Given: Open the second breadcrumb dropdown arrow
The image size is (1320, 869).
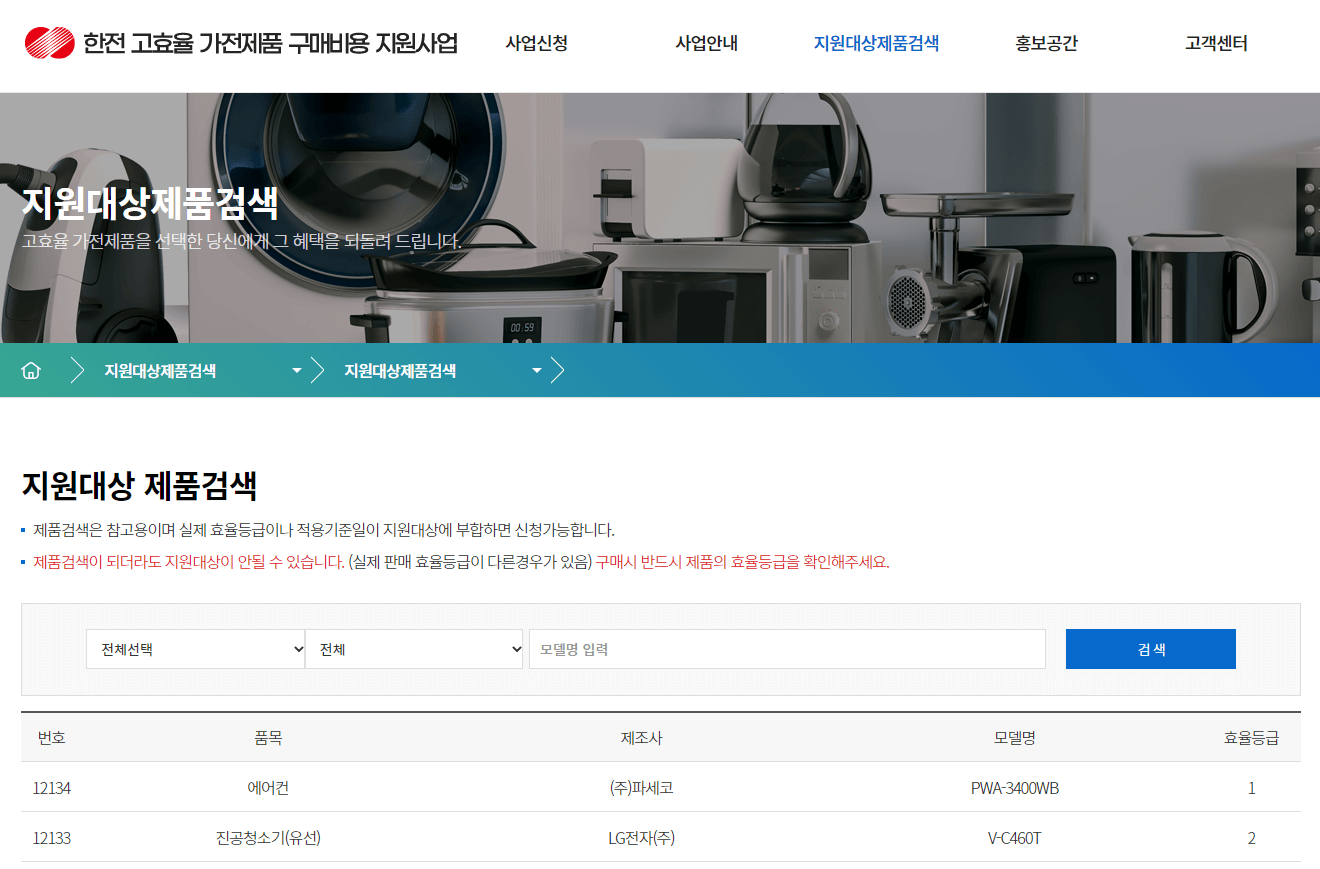Looking at the screenshot, I should click(537, 370).
